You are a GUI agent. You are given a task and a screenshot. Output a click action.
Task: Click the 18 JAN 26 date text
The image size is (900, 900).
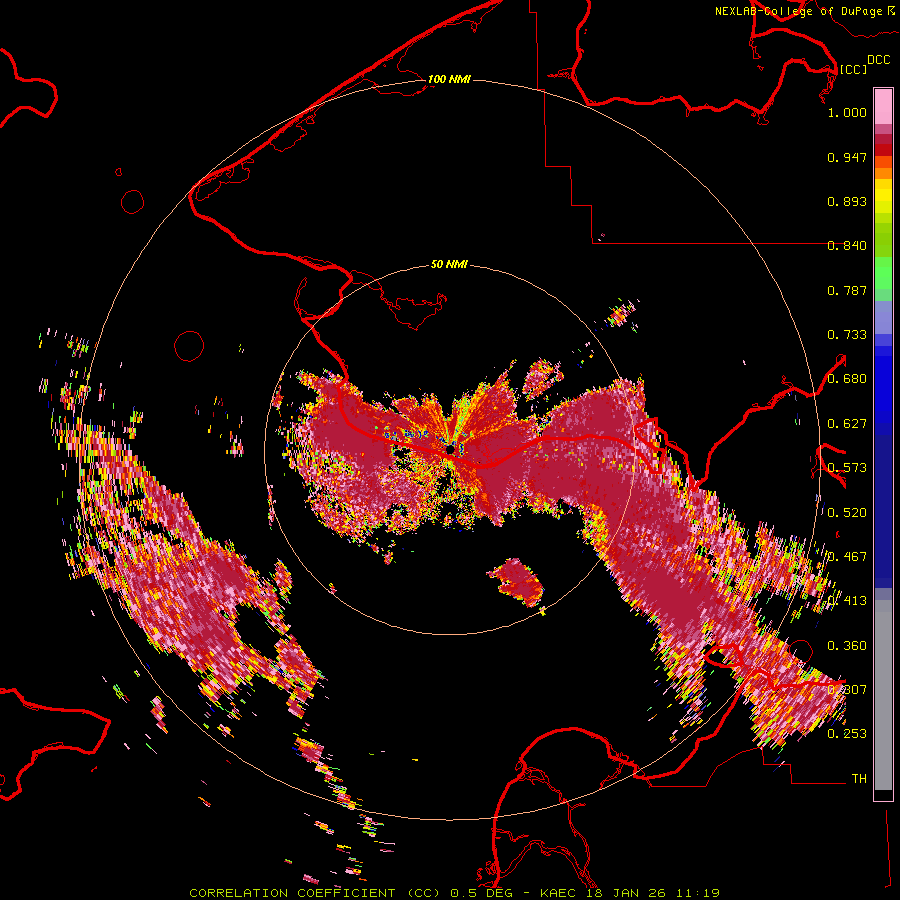(x=626, y=893)
